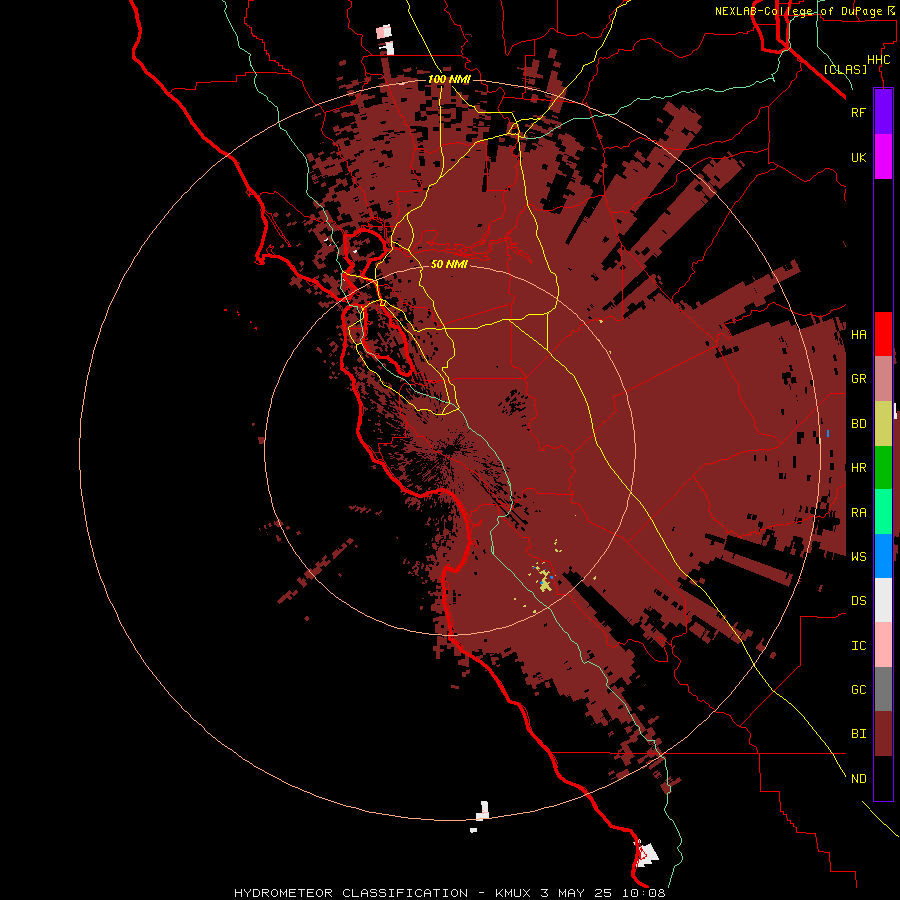Click the BD legend label
This screenshot has height=900, width=900.
tap(858, 424)
